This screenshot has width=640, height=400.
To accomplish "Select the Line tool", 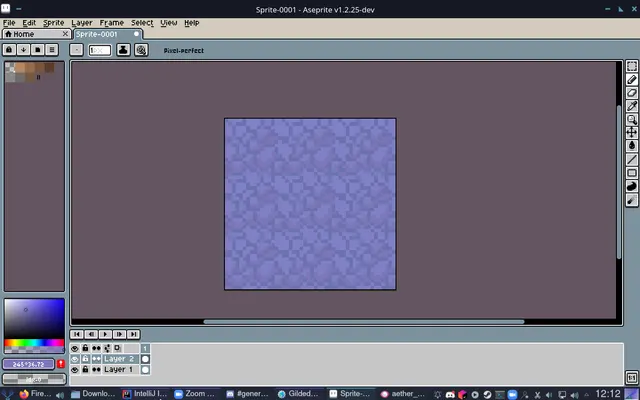I will [631, 160].
